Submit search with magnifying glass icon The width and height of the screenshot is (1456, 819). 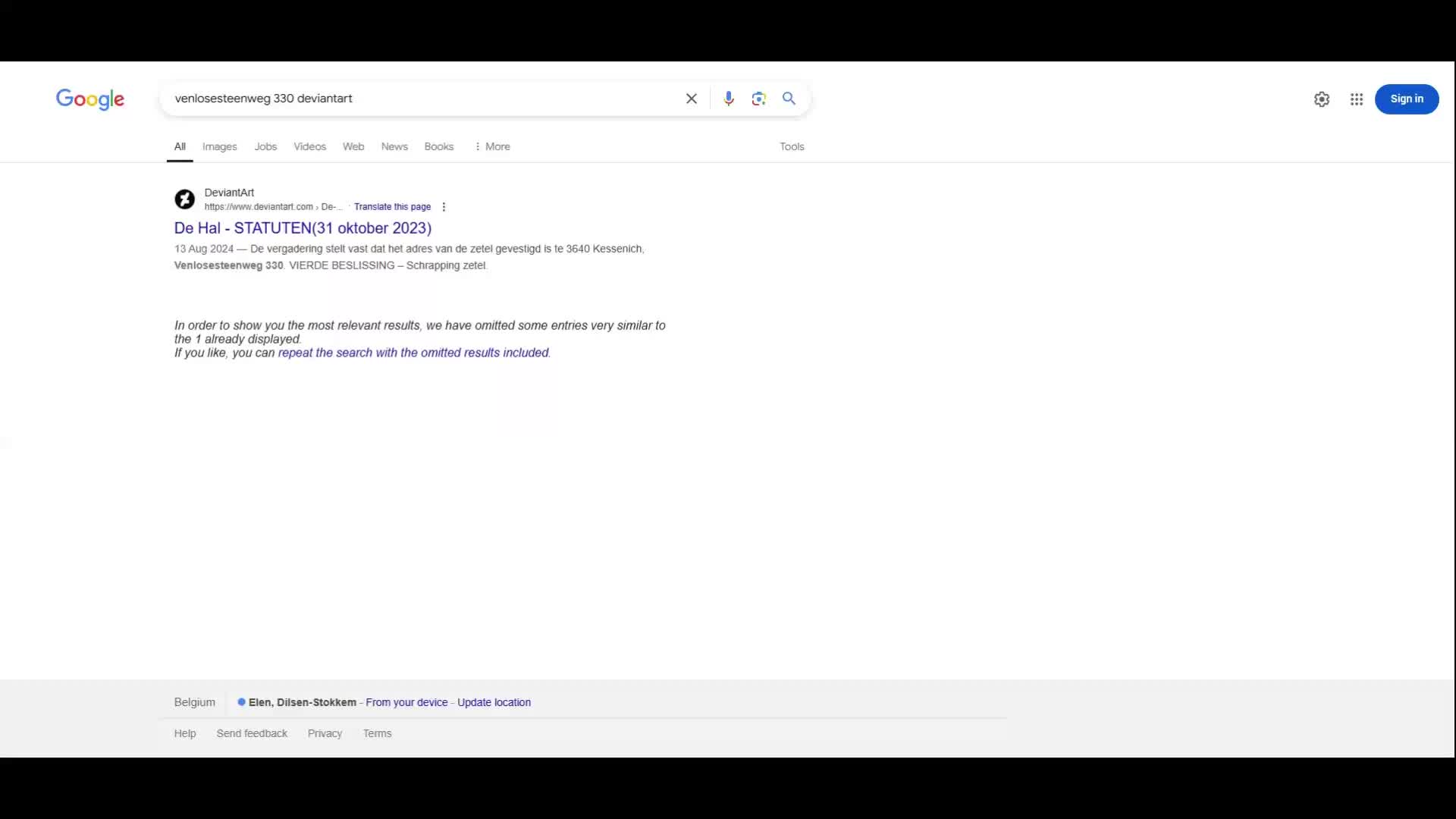[789, 99]
